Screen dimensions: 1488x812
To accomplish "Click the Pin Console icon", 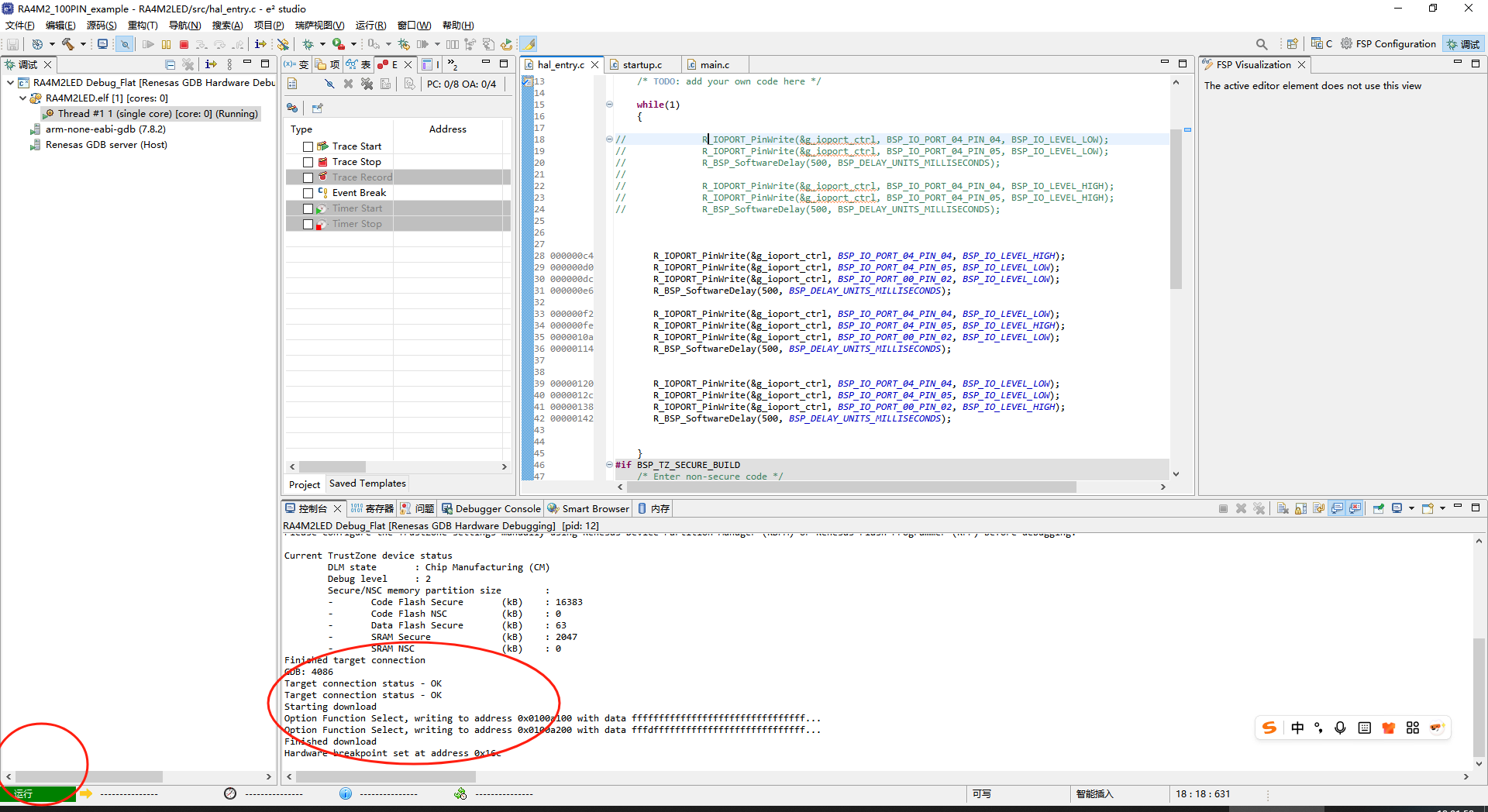I will point(1378,508).
